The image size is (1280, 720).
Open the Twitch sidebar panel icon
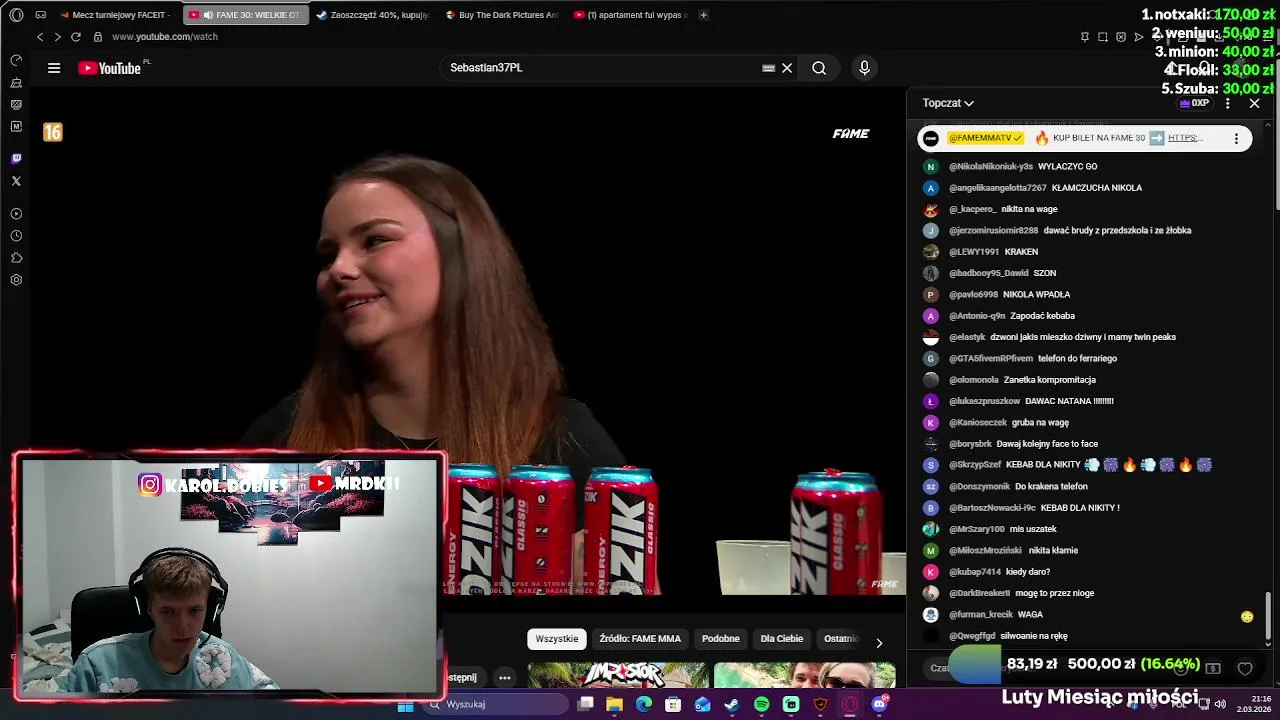(x=16, y=159)
